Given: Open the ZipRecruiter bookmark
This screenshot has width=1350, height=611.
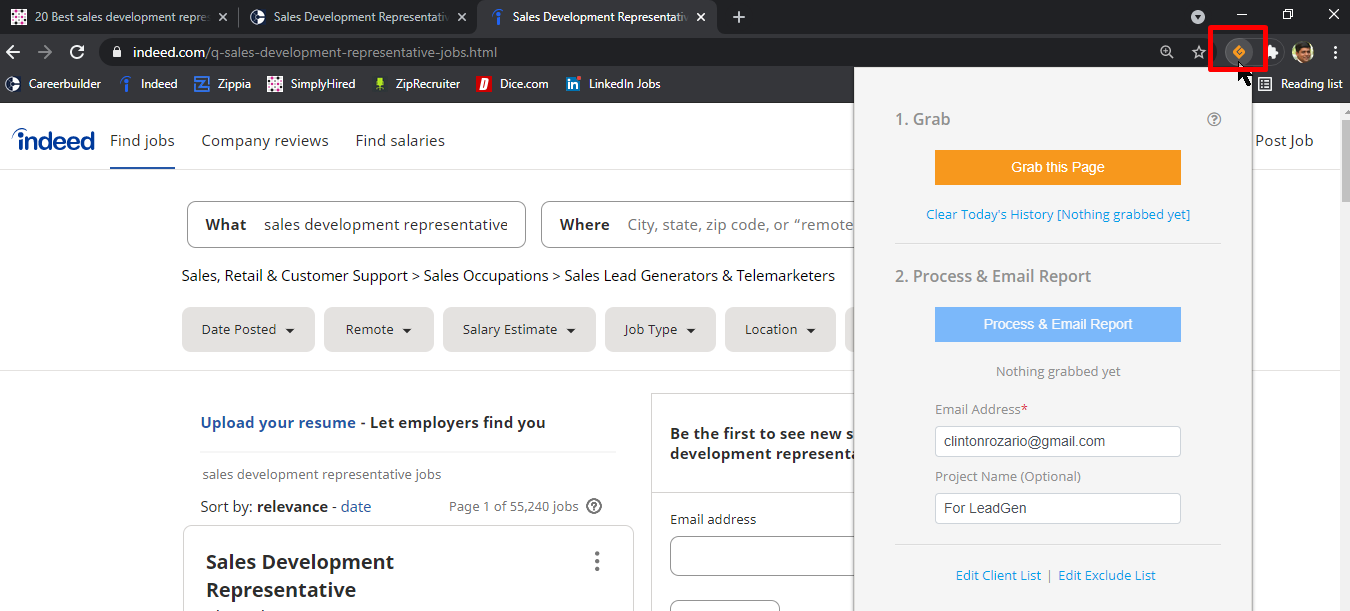Looking at the screenshot, I should 416,84.
